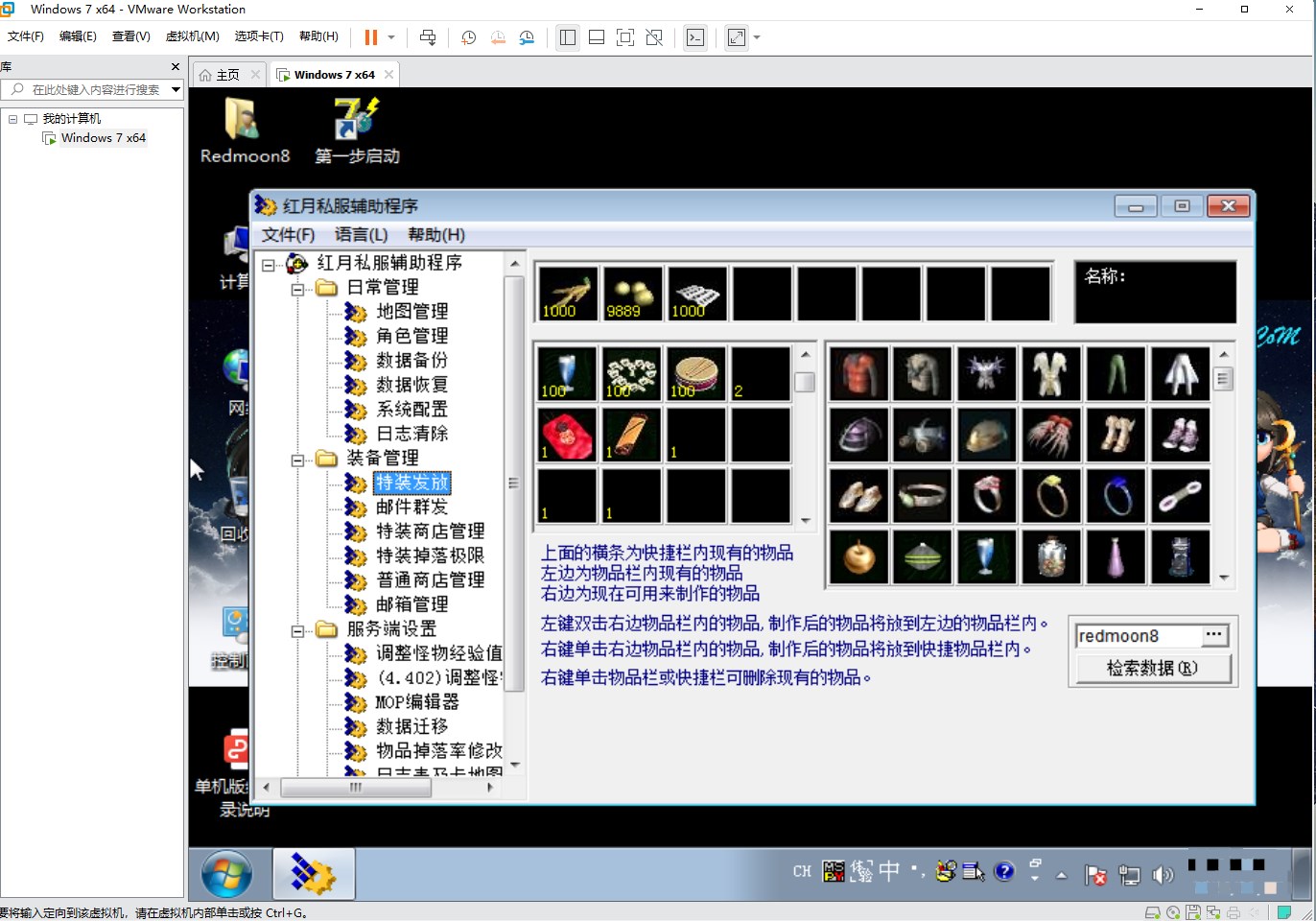Image resolution: width=1316 pixels, height=921 pixels.
Task: Open the 语言(L) menu
Action: [361, 235]
